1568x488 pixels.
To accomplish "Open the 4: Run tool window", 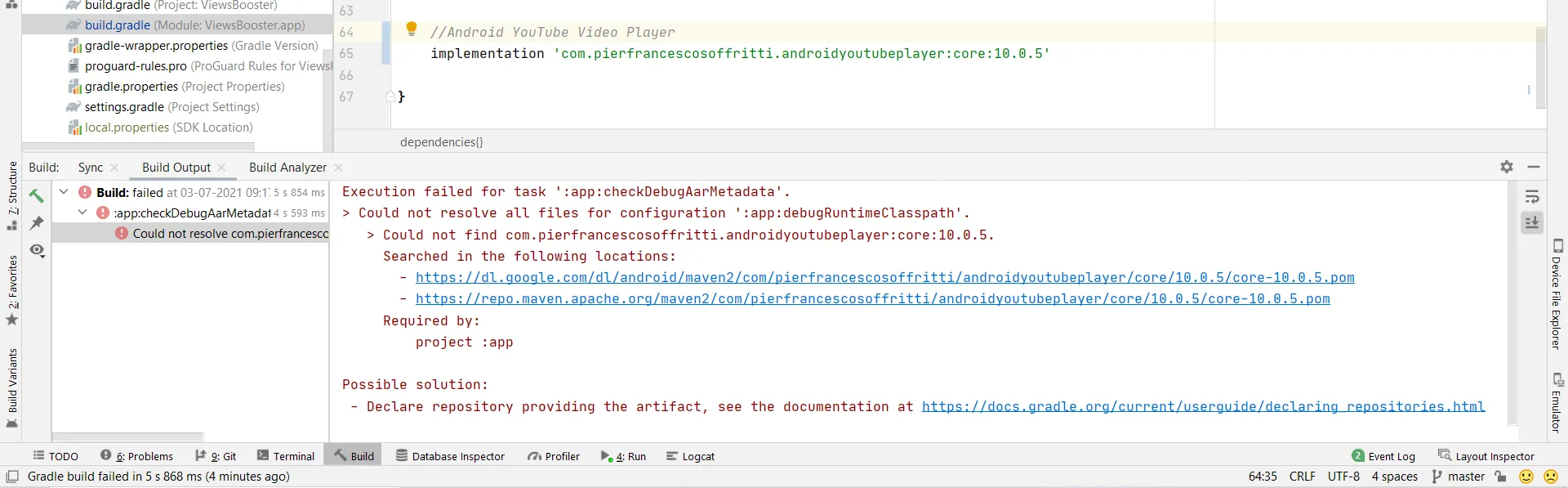I will click(623, 456).
